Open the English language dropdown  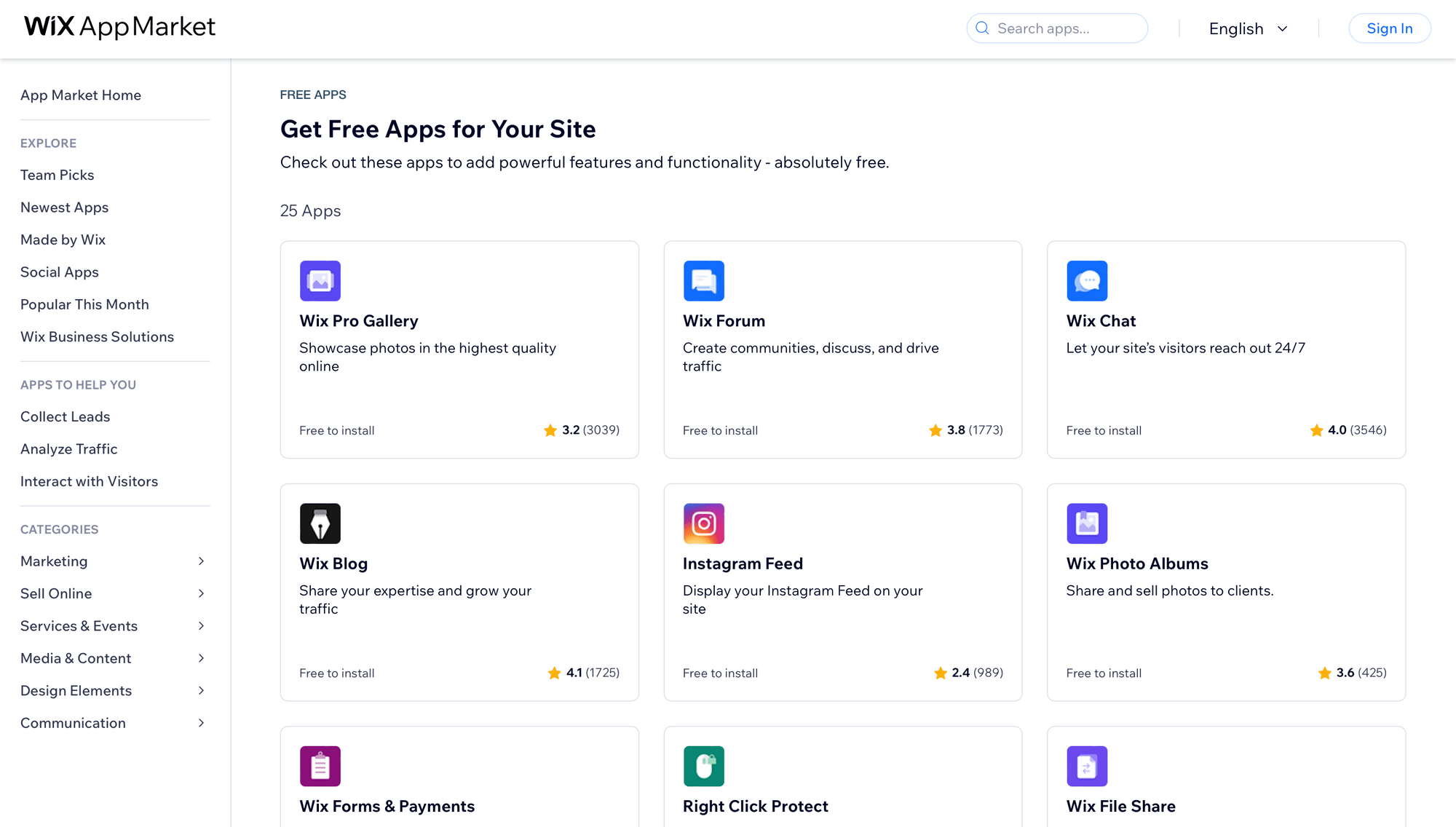(1249, 29)
